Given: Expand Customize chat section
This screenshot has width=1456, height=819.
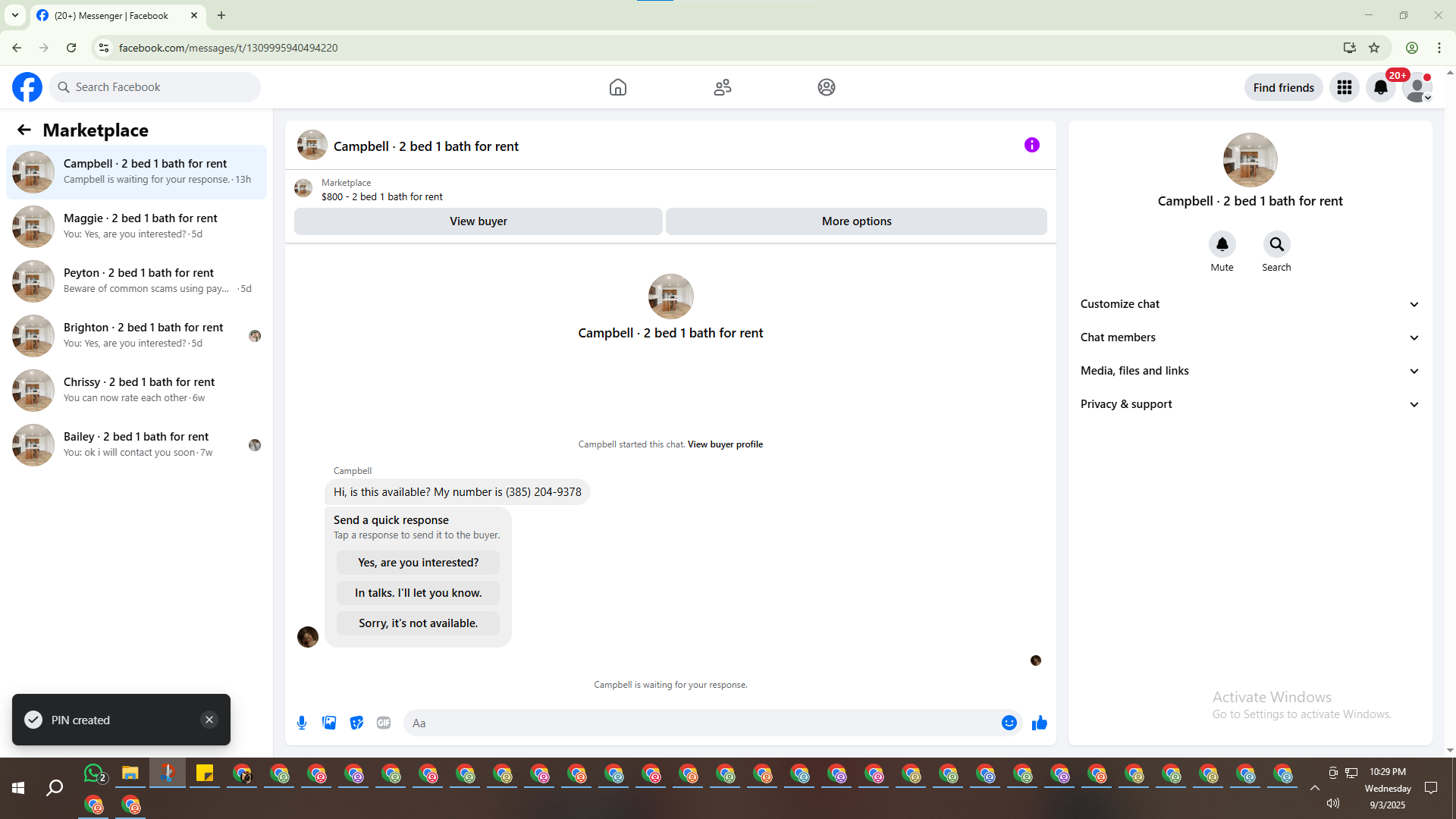Looking at the screenshot, I should click(x=1250, y=304).
